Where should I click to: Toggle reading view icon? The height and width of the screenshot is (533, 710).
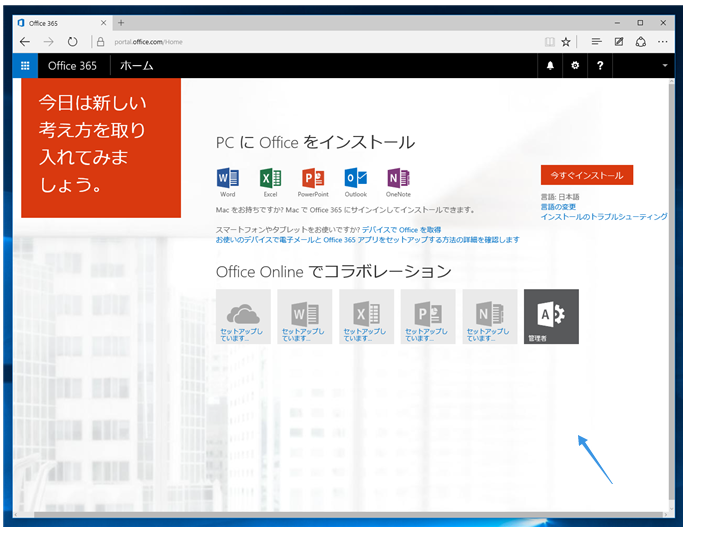[x=549, y=42]
